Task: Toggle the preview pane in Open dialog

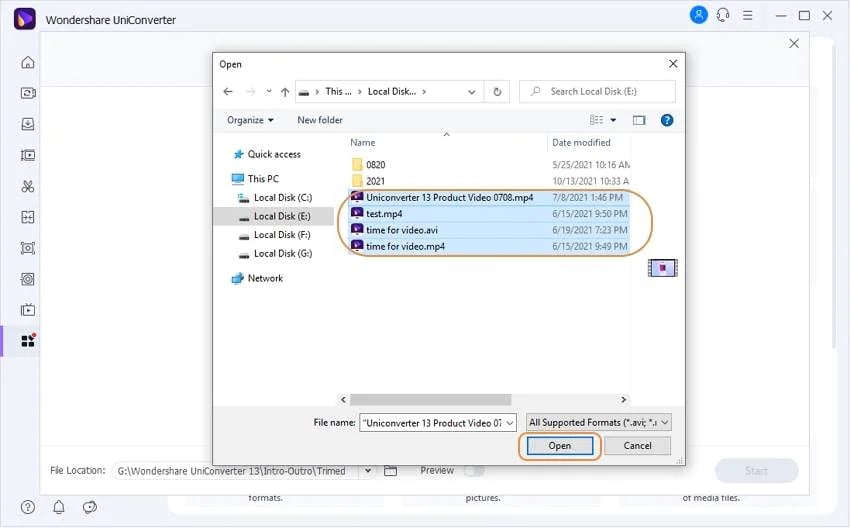Action: tap(639, 120)
